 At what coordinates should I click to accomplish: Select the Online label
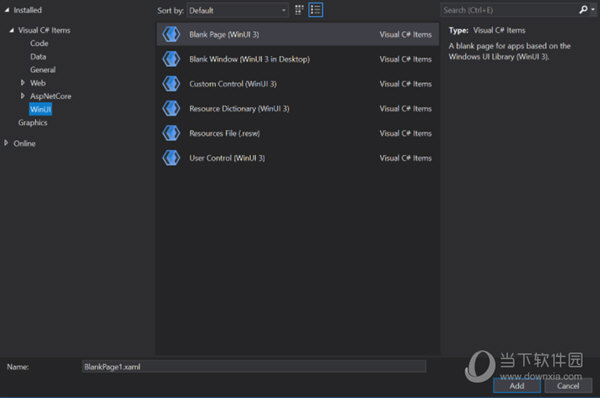coord(24,144)
